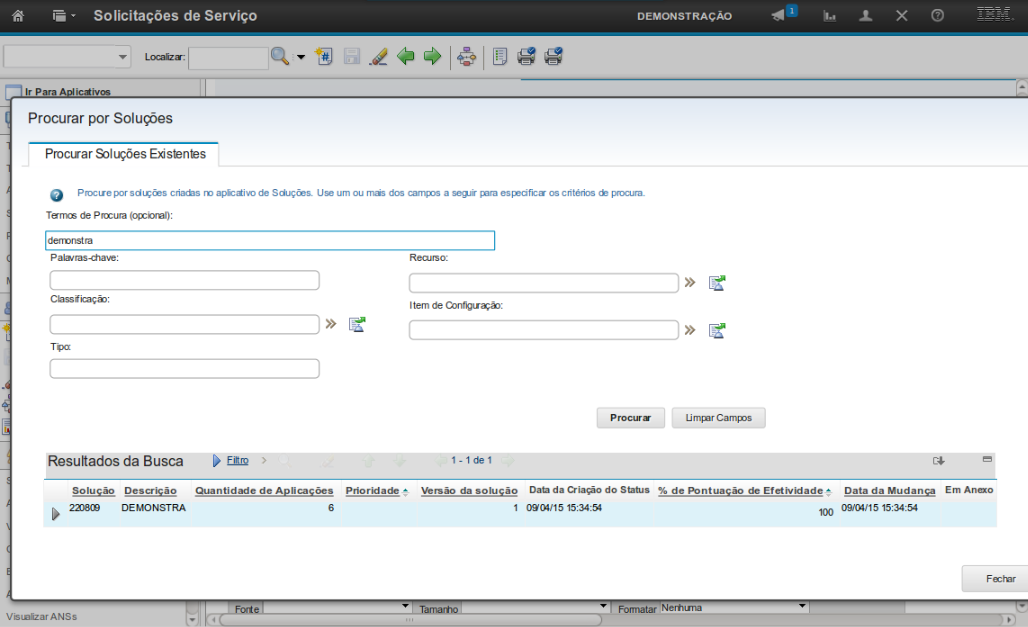Open the help icon in top bar
This screenshot has width=1028, height=627.
pos(937,16)
